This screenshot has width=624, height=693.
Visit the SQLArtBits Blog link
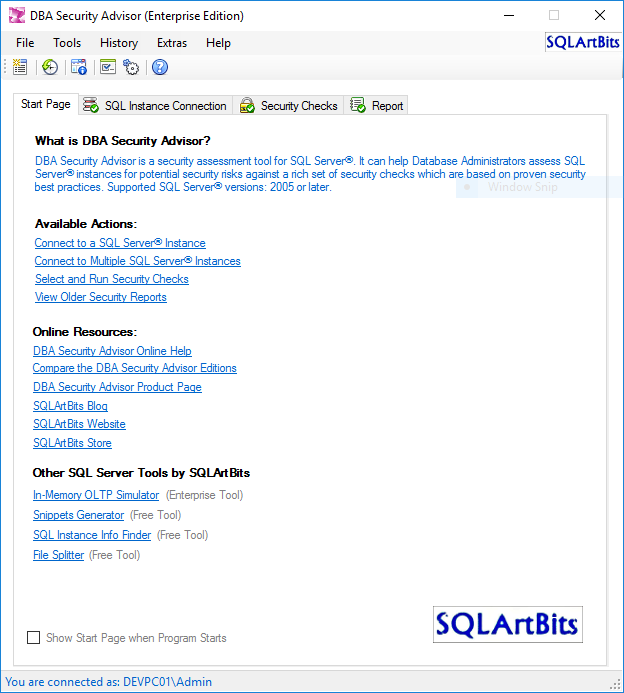click(x=70, y=406)
